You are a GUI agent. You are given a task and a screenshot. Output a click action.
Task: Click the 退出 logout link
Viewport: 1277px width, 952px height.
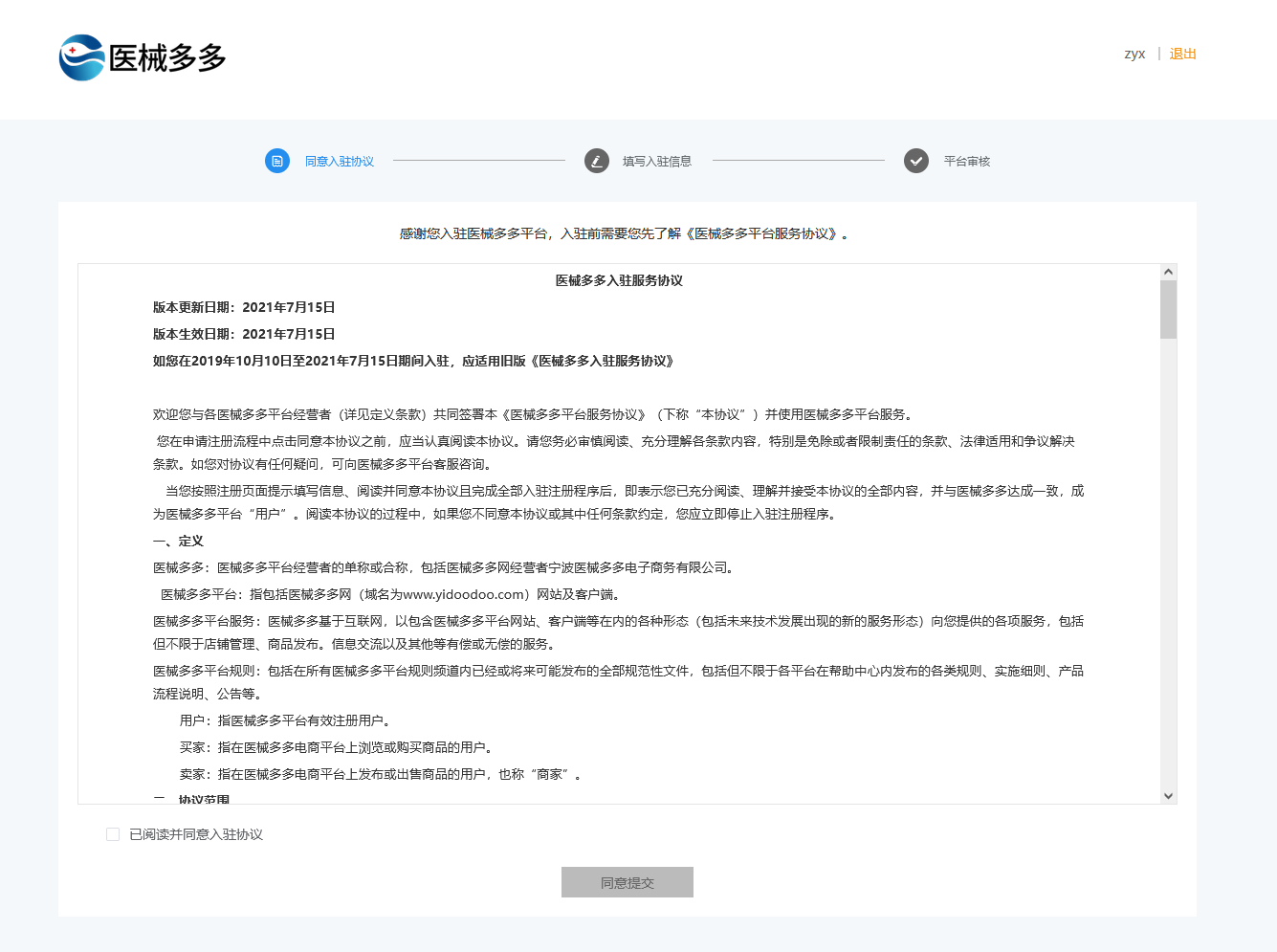[1182, 54]
